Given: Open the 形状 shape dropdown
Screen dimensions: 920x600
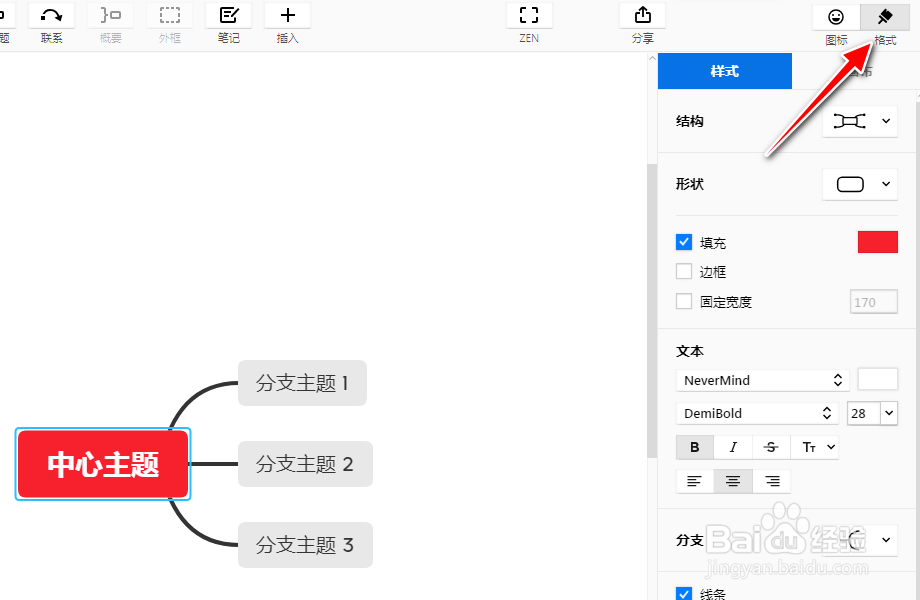Looking at the screenshot, I should point(860,184).
